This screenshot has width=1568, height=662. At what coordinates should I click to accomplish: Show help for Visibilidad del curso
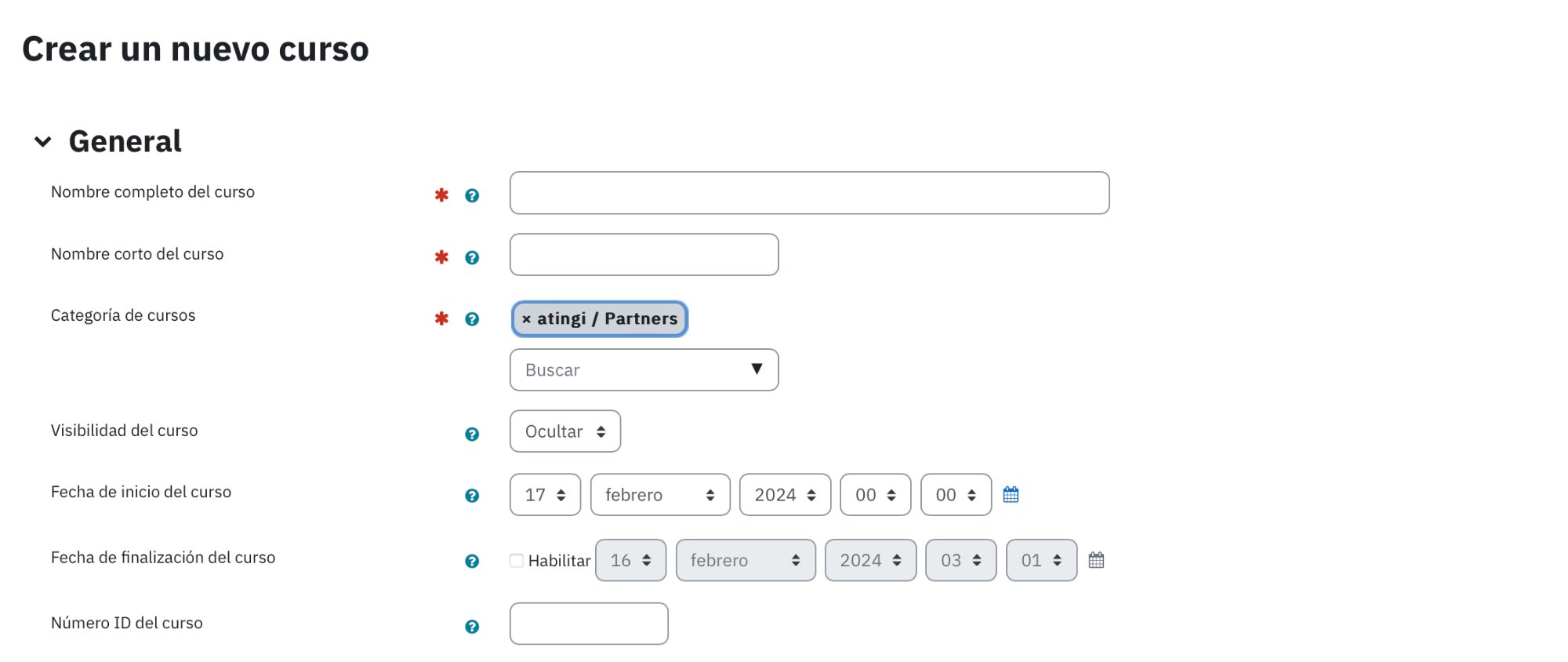click(x=472, y=434)
